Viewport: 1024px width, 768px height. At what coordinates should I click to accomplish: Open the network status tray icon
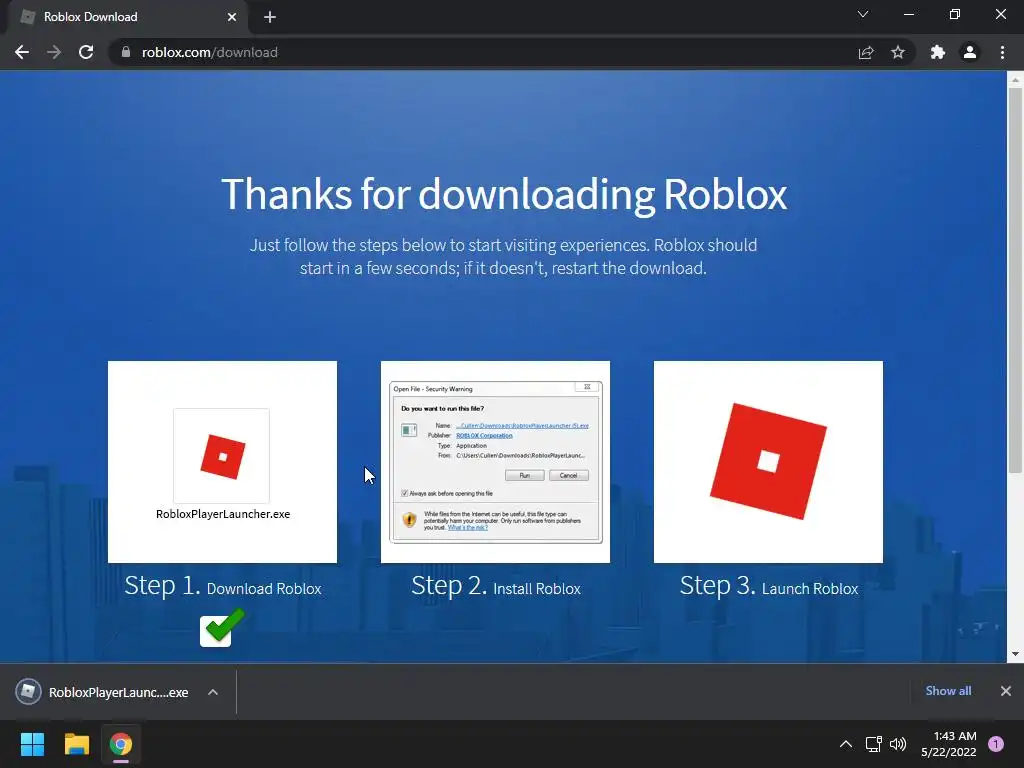[x=873, y=744]
